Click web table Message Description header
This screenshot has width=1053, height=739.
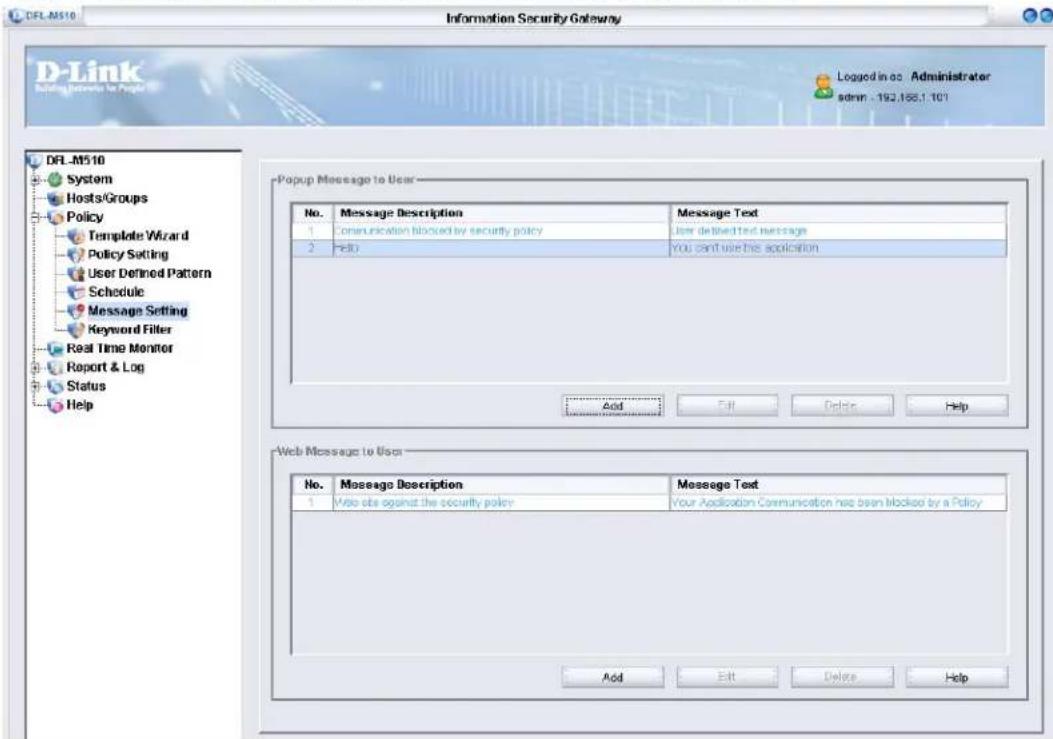tap(502, 484)
